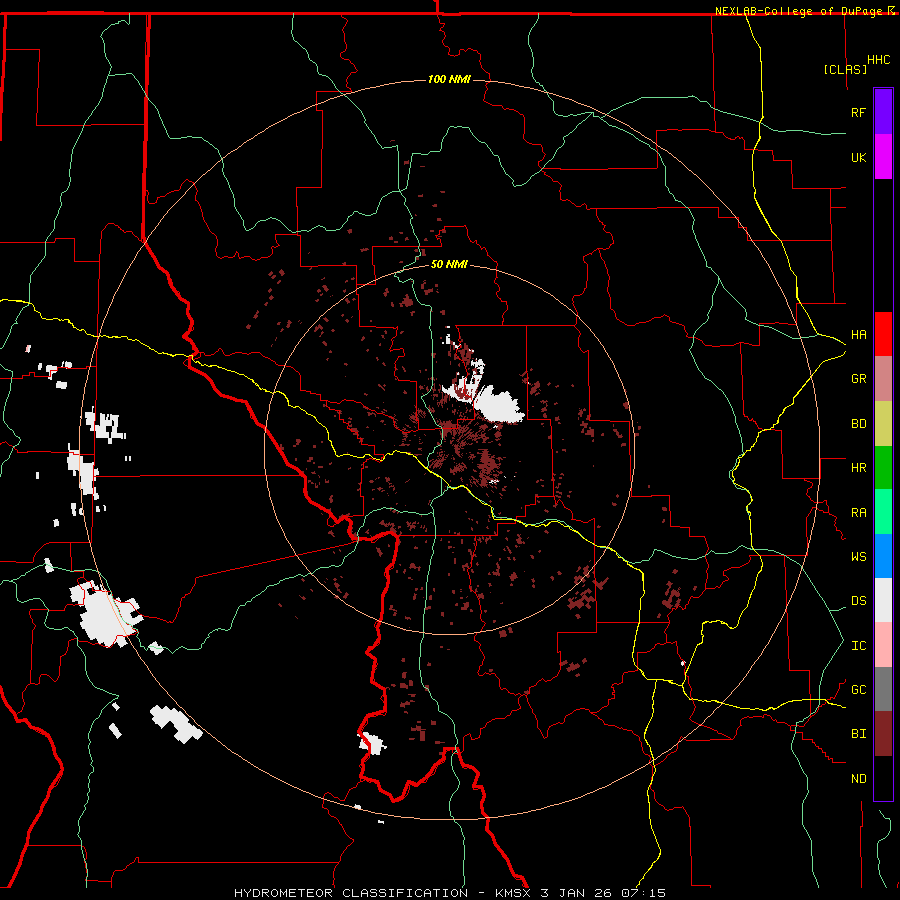
Task: Click the RF purple legend swatch
Action: [883, 112]
